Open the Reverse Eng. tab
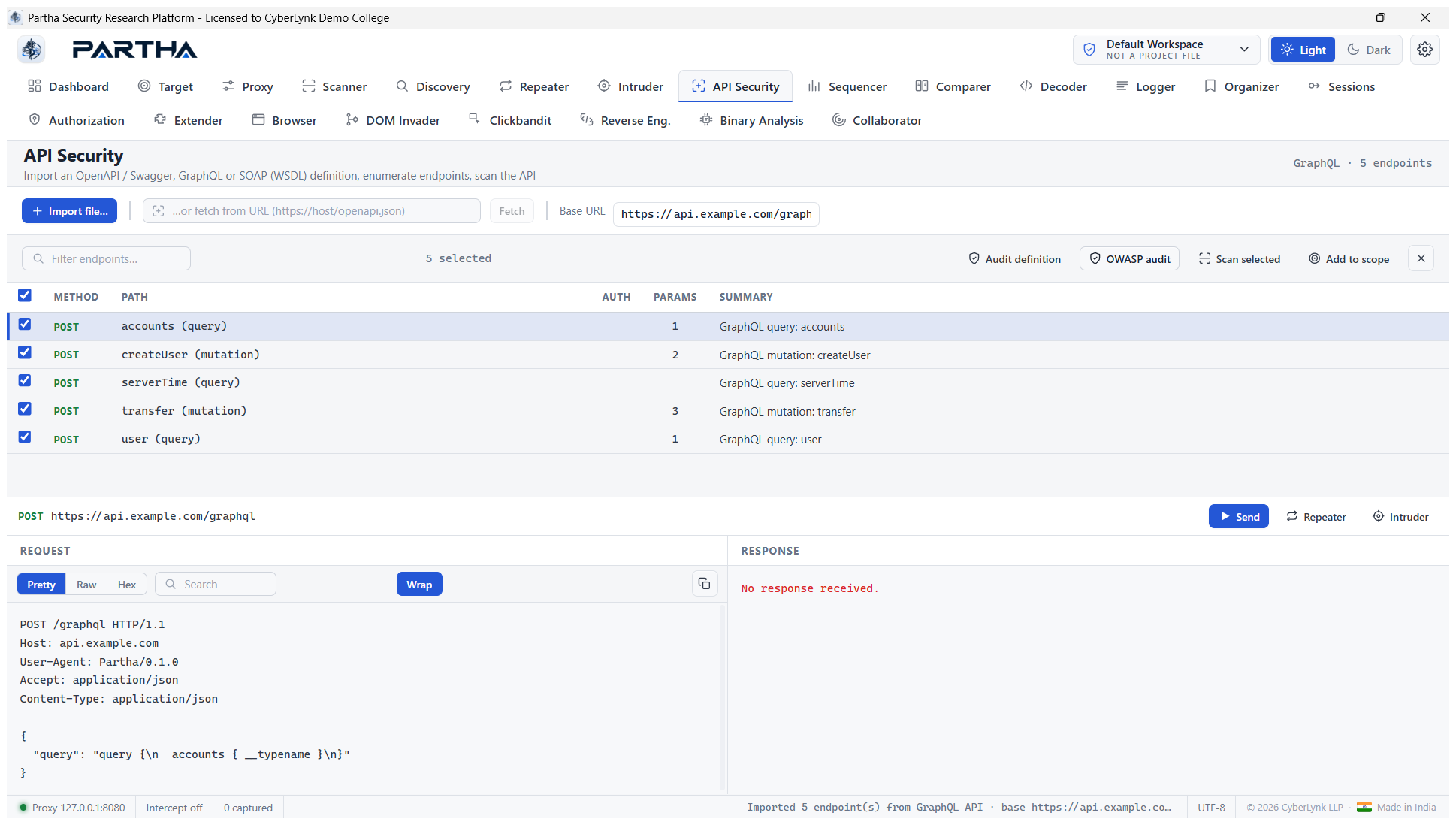Screen dimensions: 1456x825 point(625,120)
